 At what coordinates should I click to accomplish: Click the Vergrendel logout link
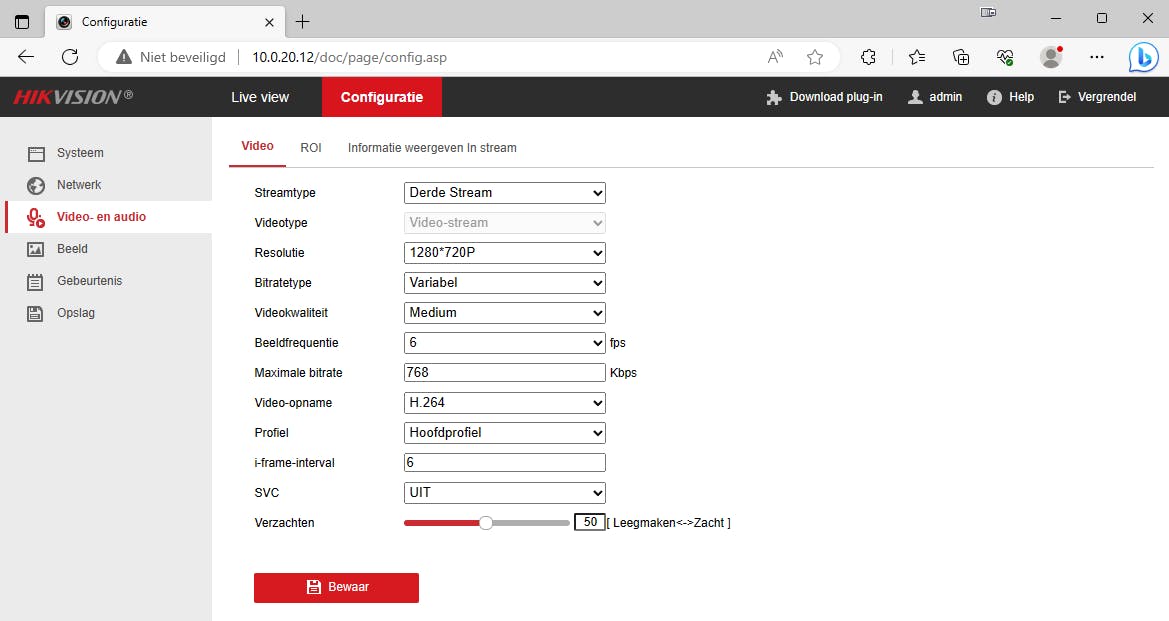(1107, 97)
